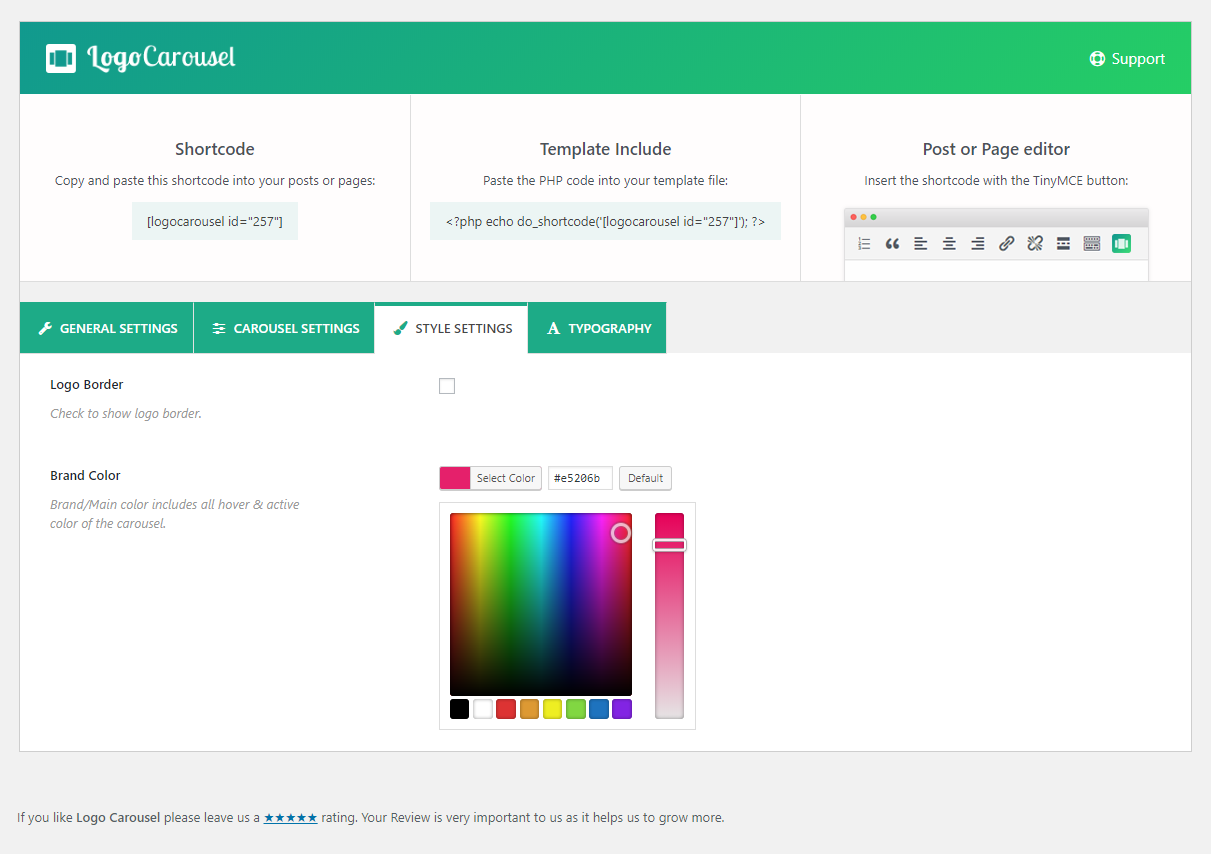Click the Logo Carousel icon in the editor toolbar

(1121, 243)
